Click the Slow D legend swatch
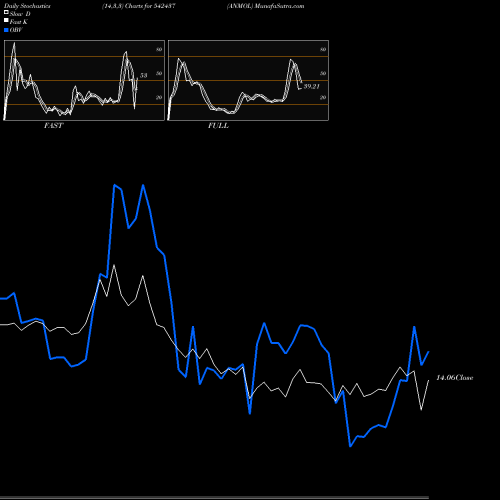500x500 pixels. tap(6, 12)
